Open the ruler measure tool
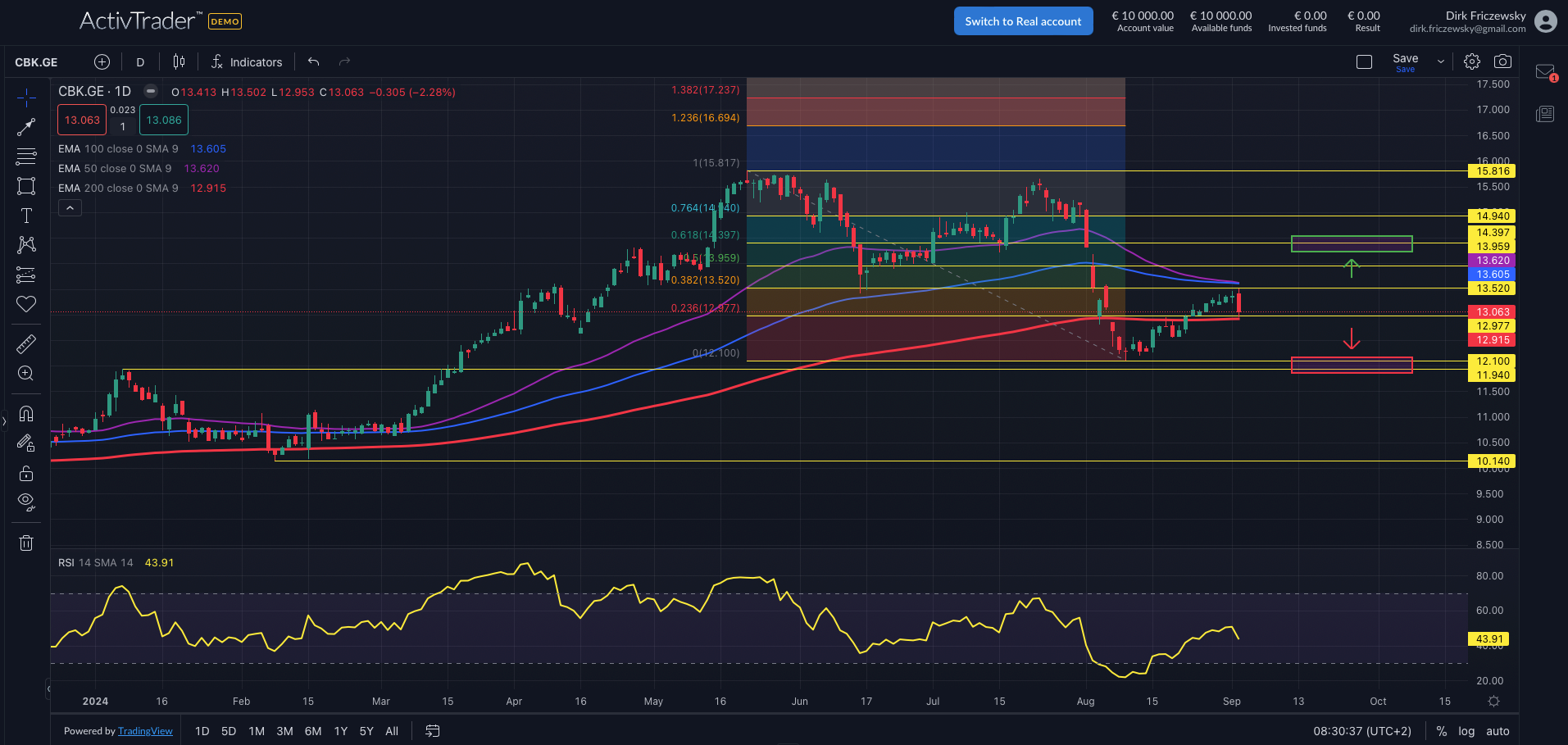Screen dimensions: 1568x745 (26, 343)
